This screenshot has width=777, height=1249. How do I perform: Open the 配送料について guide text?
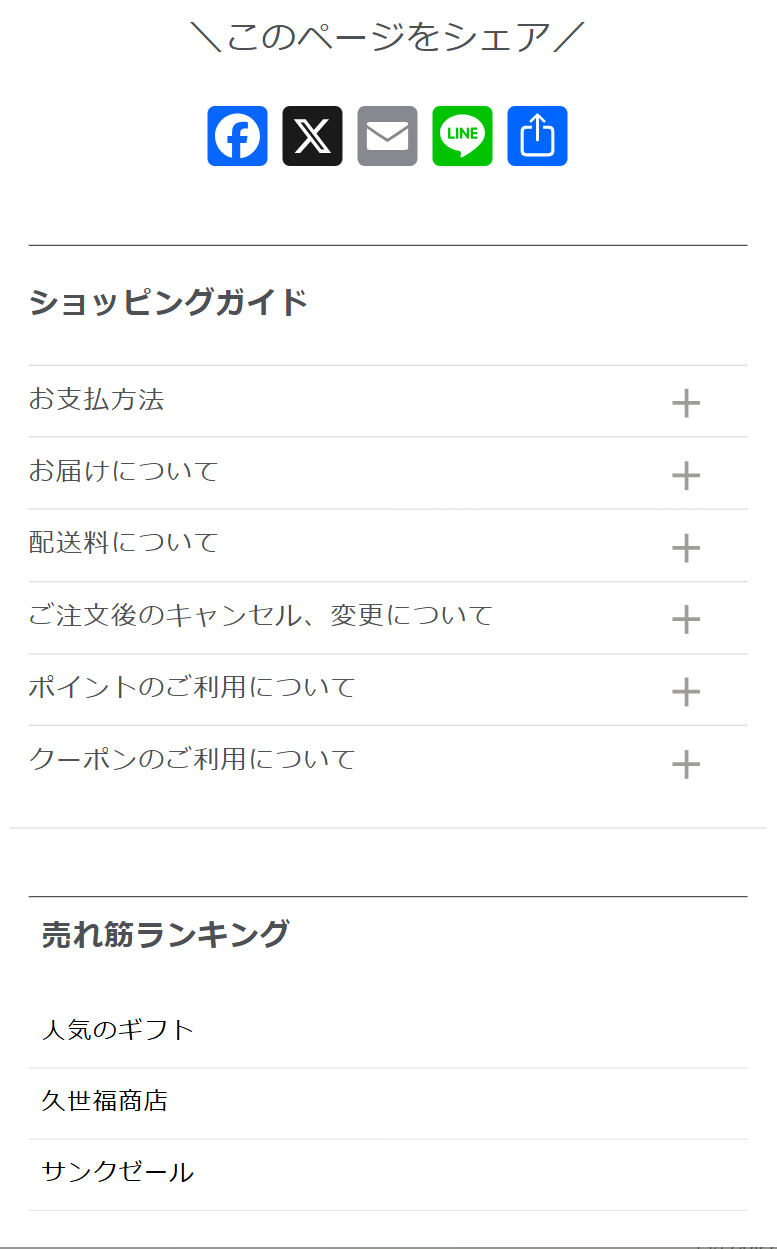tap(123, 543)
